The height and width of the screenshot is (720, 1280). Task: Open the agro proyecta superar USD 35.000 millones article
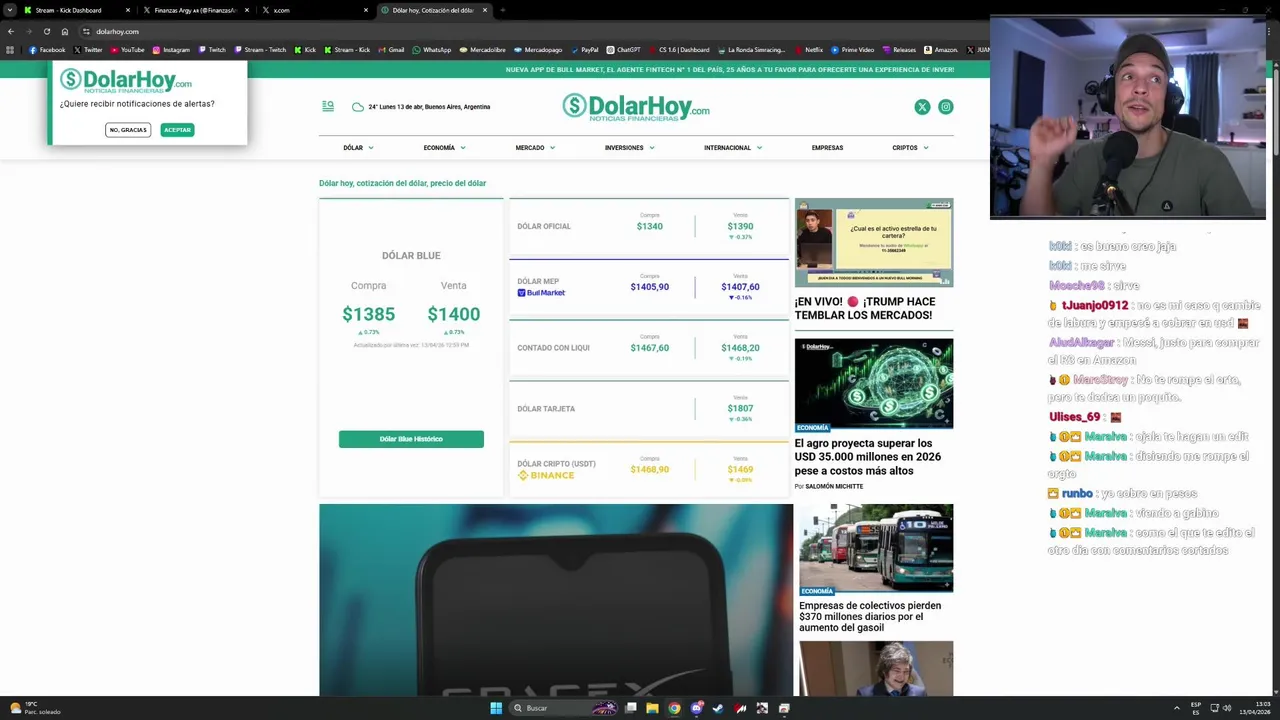click(868, 457)
